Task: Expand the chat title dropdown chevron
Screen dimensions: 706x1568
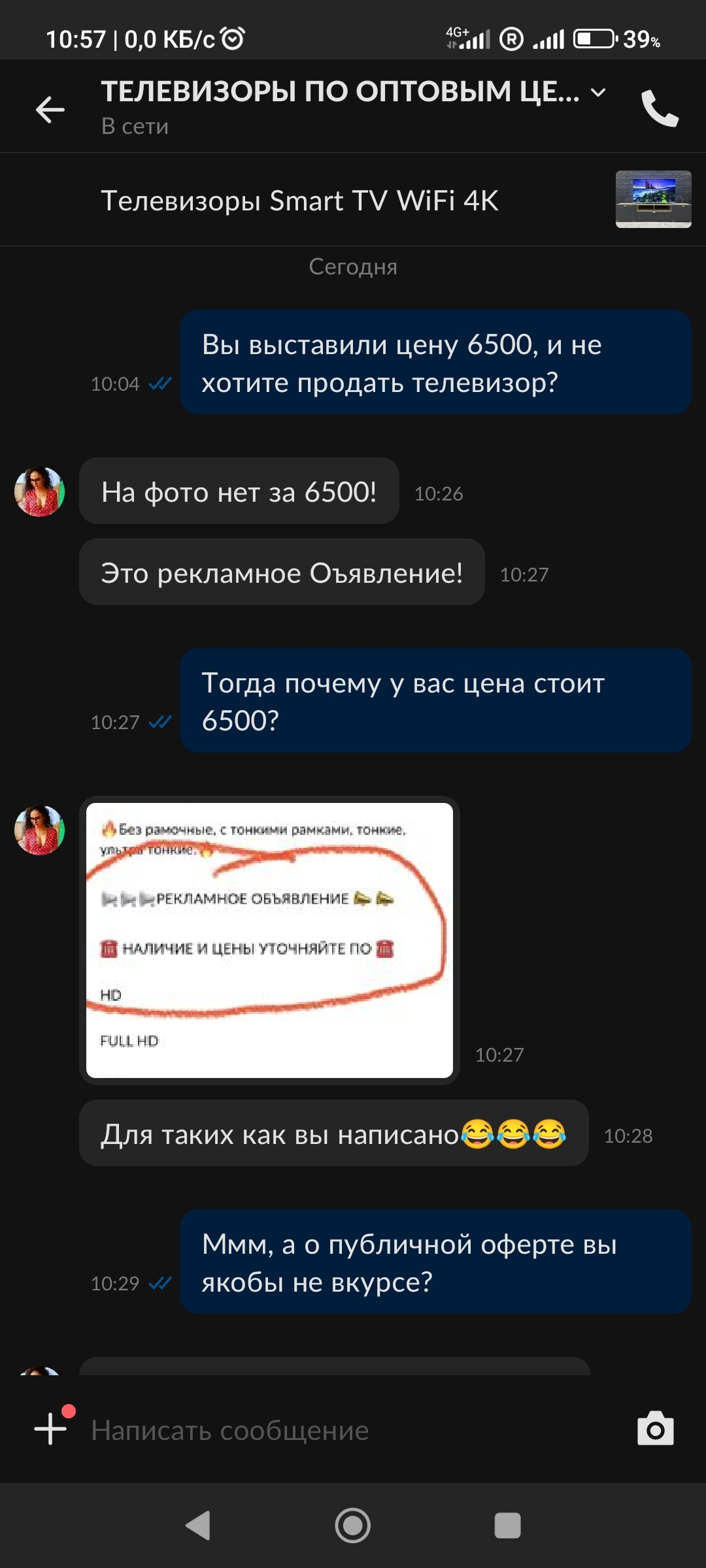Action: click(x=598, y=92)
